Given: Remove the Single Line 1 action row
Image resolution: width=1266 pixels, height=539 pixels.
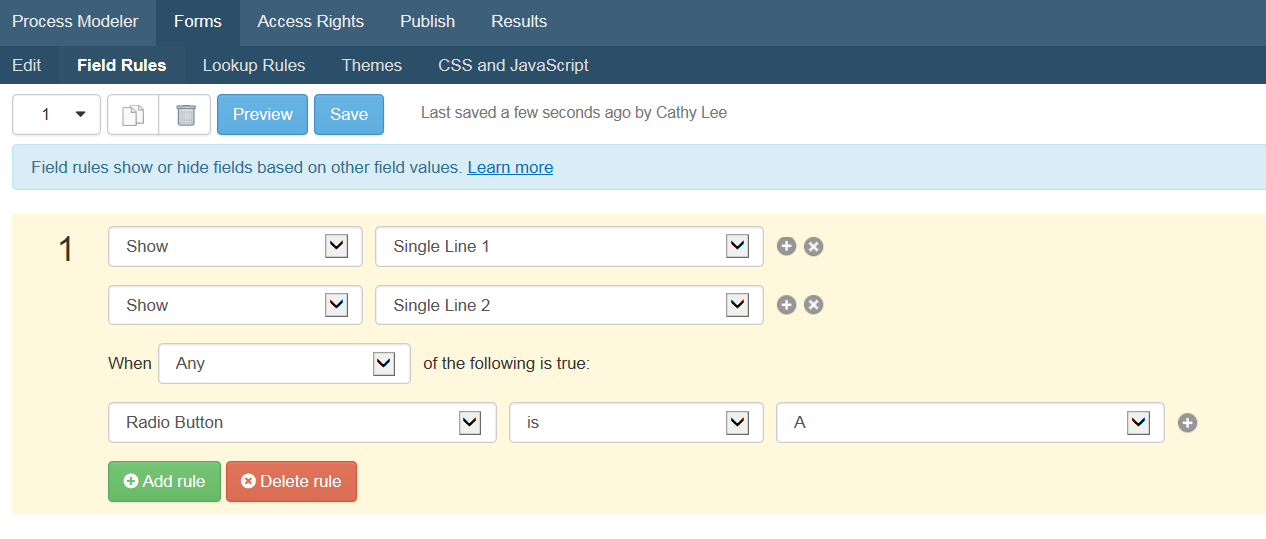Looking at the screenshot, I should pyautogui.click(x=814, y=246).
